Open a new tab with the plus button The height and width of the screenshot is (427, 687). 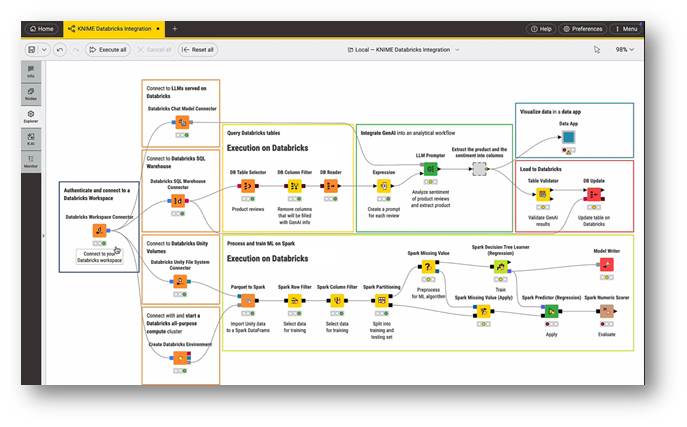(x=174, y=29)
